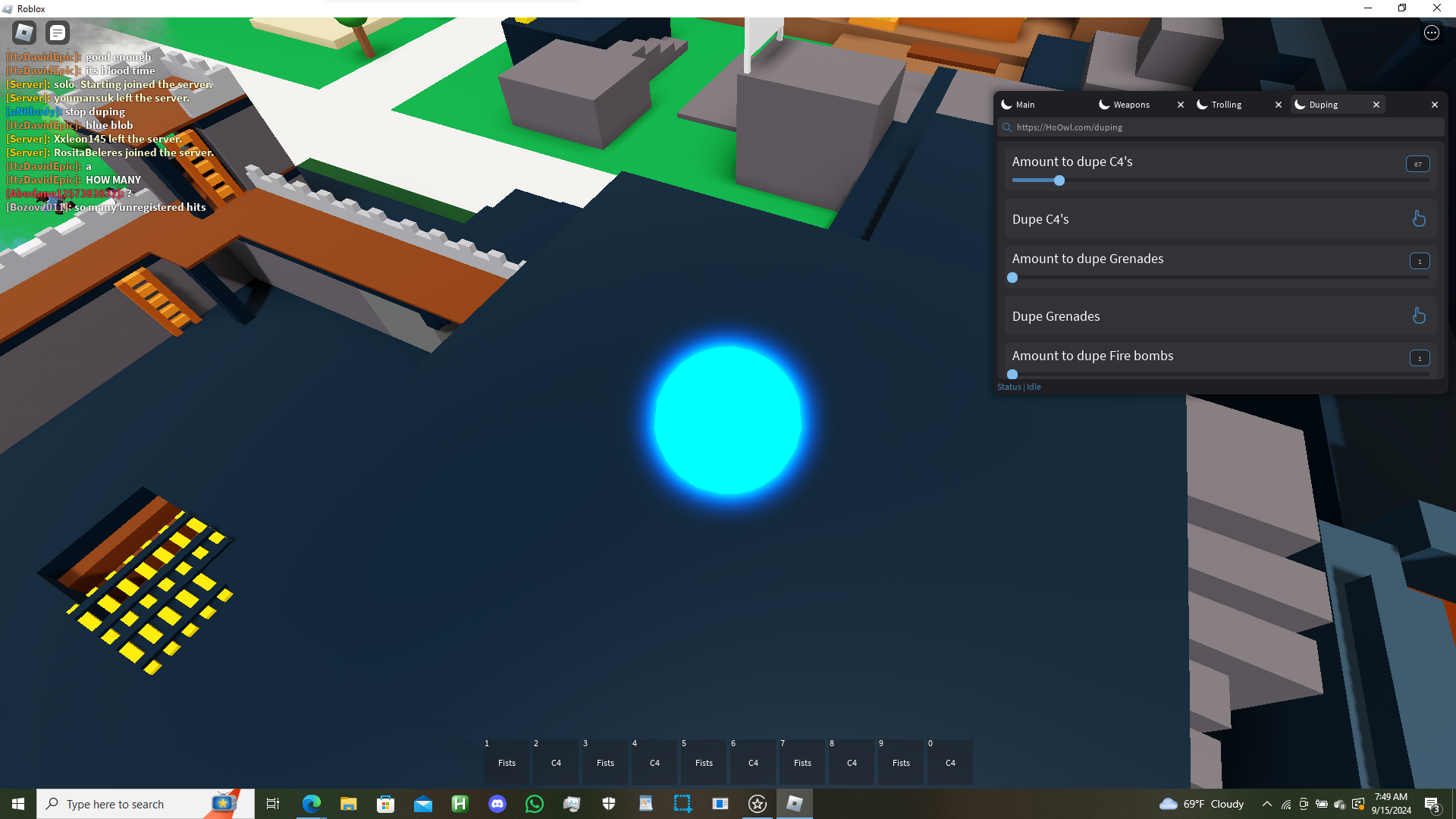Image resolution: width=1456 pixels, height=819 pixels.
Task: Open Task View on the taskbar
Action: (x=273, y=804)
